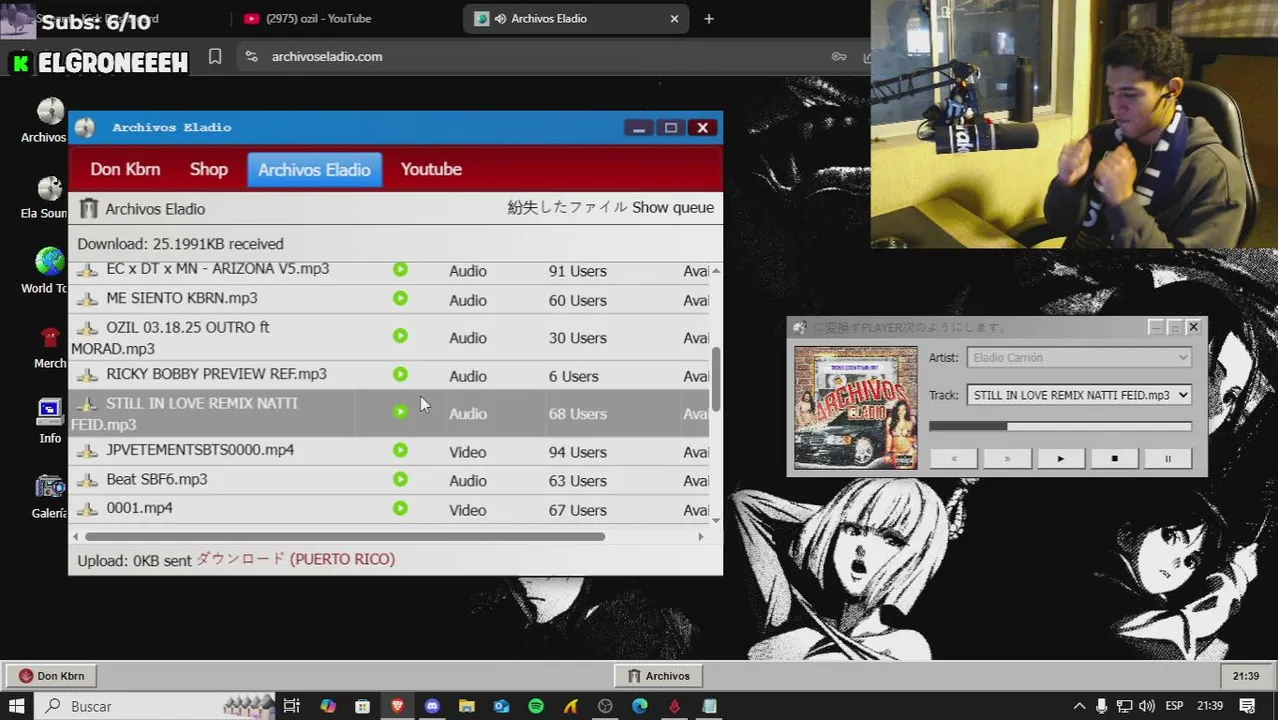Click the green play icon for STILL IN LOVE REMIX
The height and width of the screenshot is (720, 1278).
(x=400, y=412)
